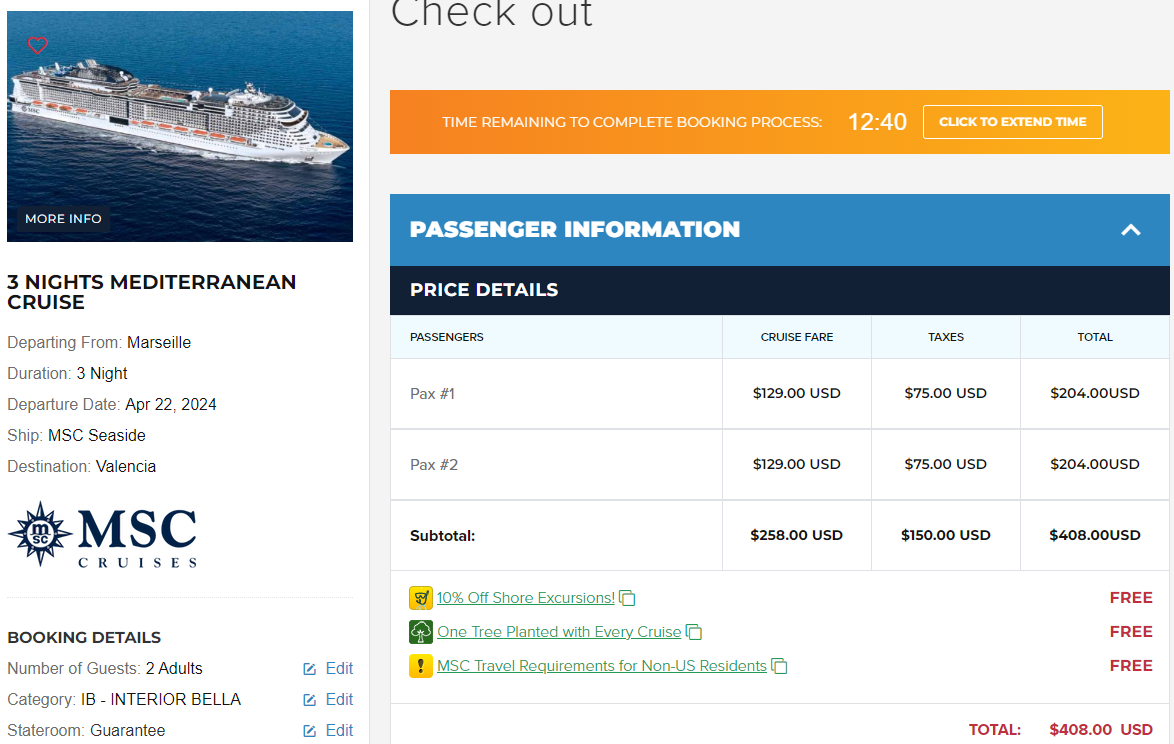
Task: Click copy icon beside MSC Travel Requirements link
Action: click(779, 665)
